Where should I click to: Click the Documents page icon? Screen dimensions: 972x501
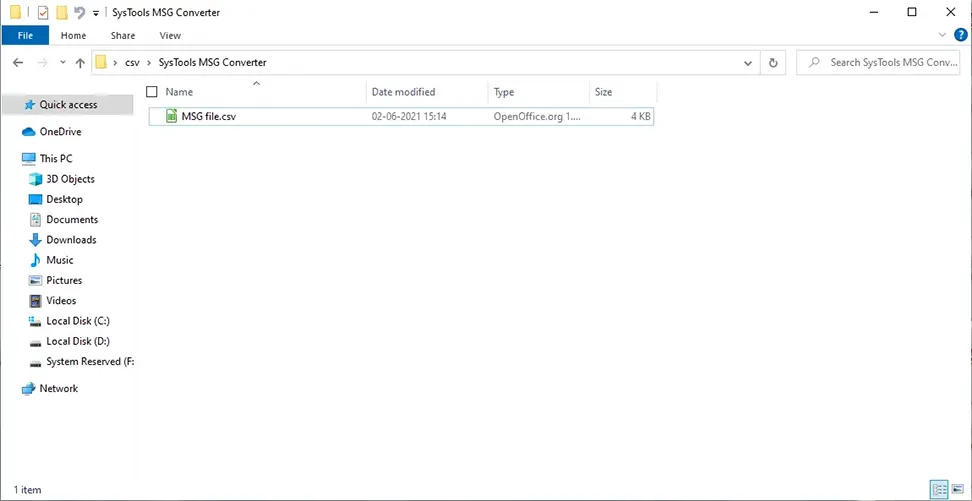point(35,219)
